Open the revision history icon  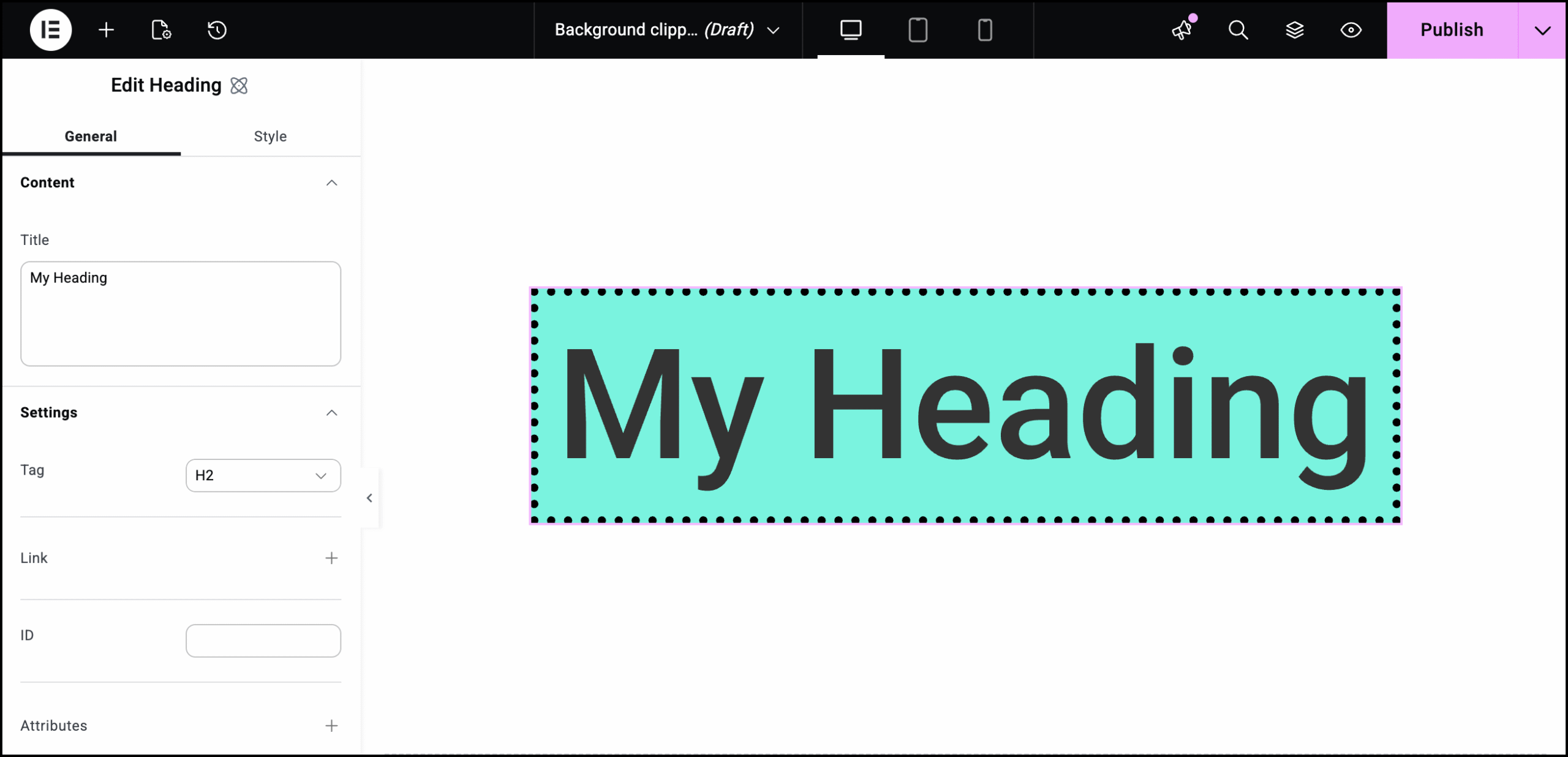tap(217, 30)
